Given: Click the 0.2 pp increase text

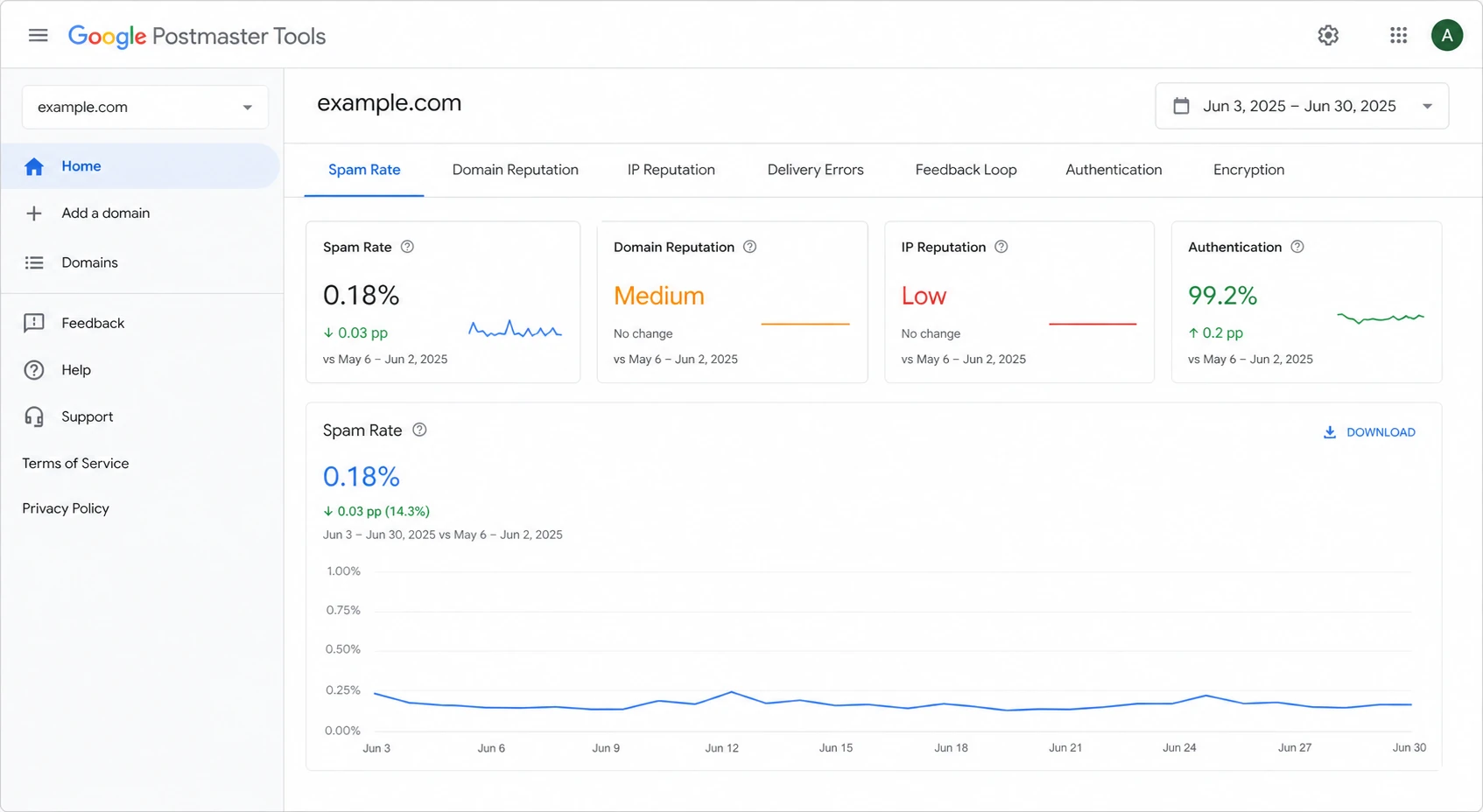Looking at the screenshot, I should point(1215,333).
